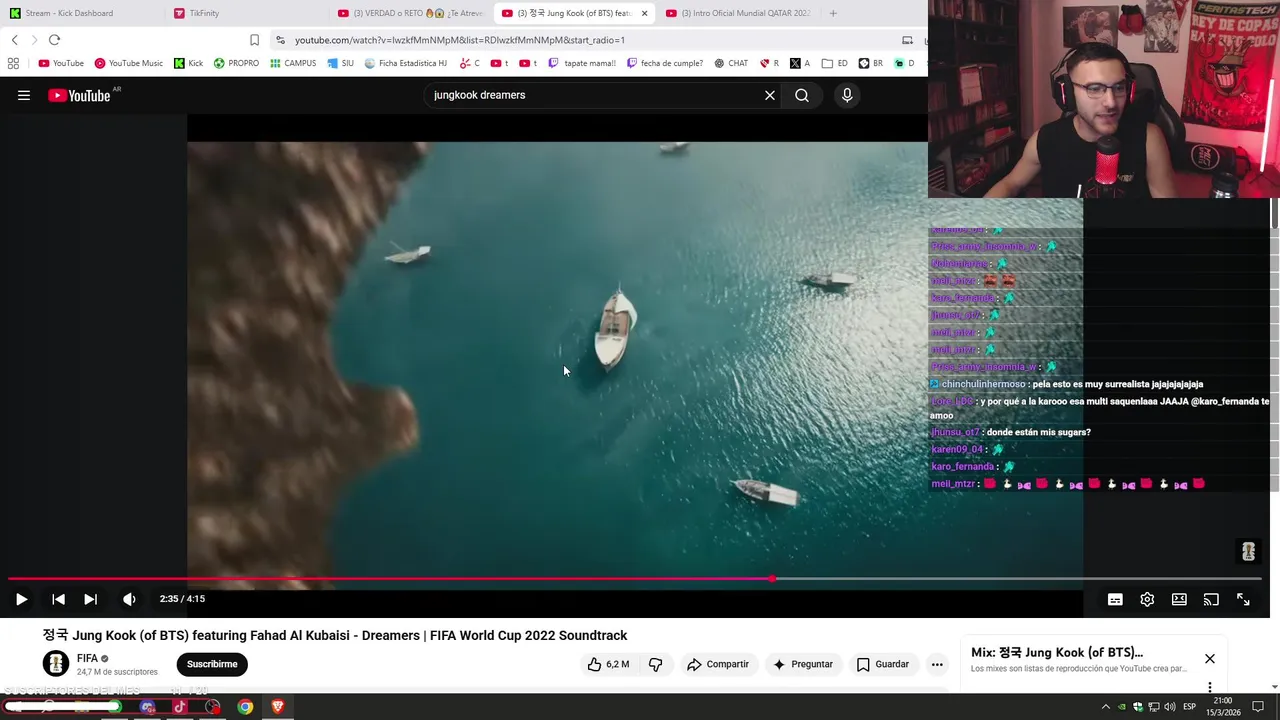
Task: Open the browser apps grid icon
Action: tap(13, 63)
